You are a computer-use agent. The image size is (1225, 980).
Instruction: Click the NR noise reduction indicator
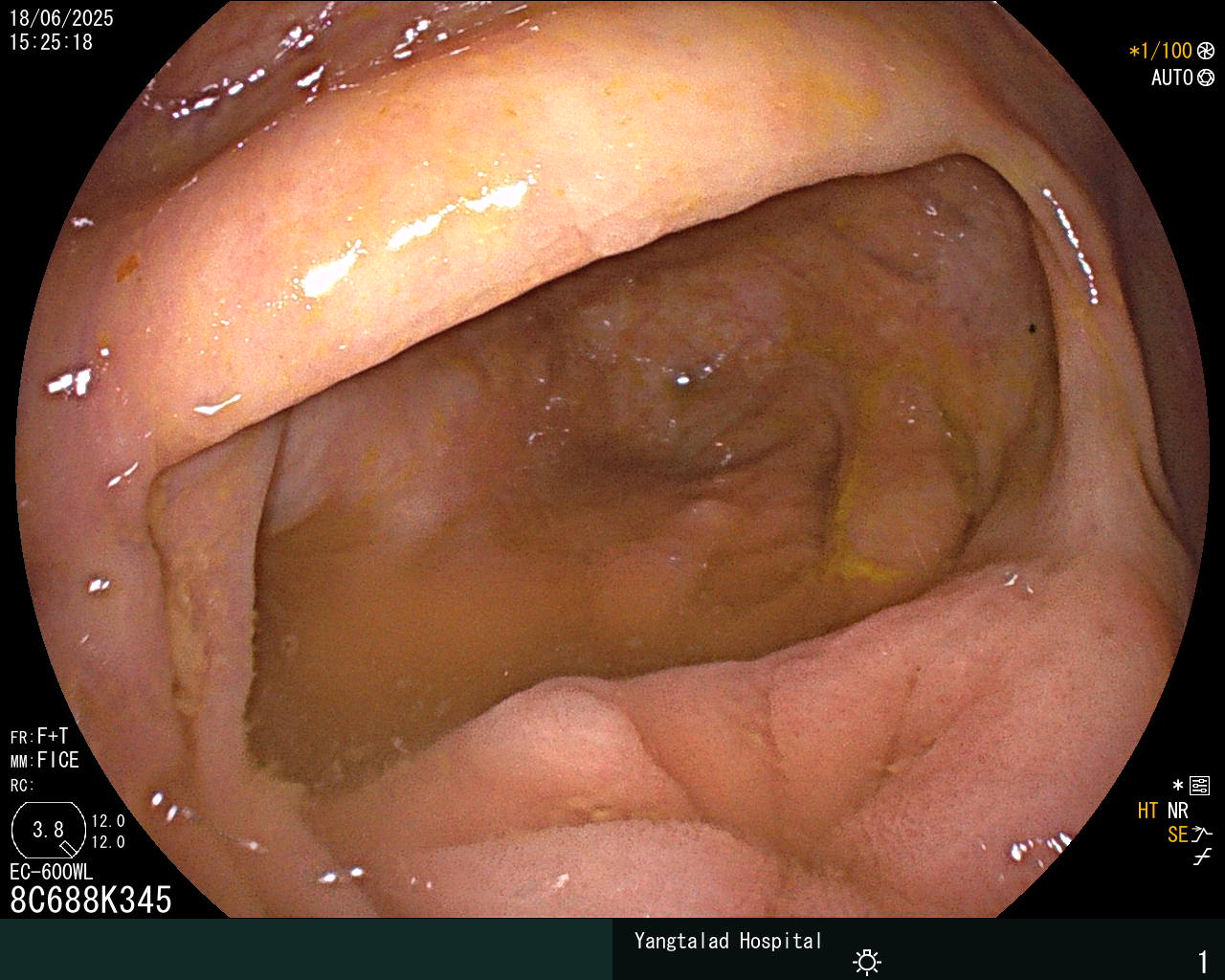(1177, 811)
